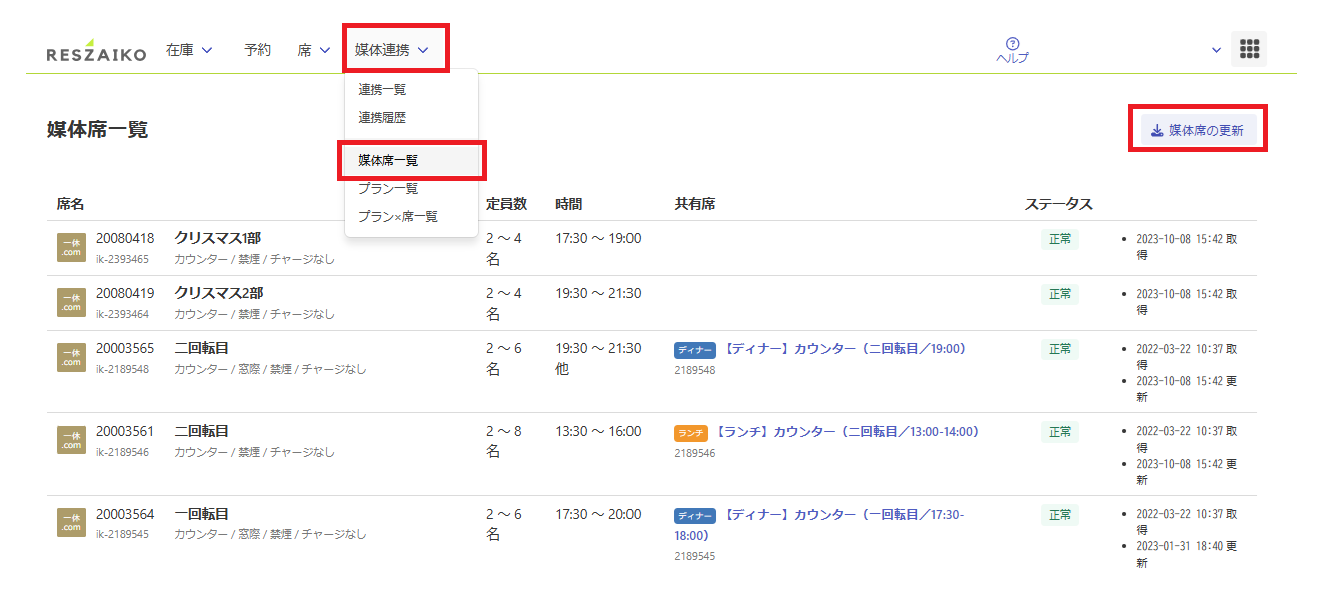
Task: Click the 正常 badge on the last row
Action: 1059,515
